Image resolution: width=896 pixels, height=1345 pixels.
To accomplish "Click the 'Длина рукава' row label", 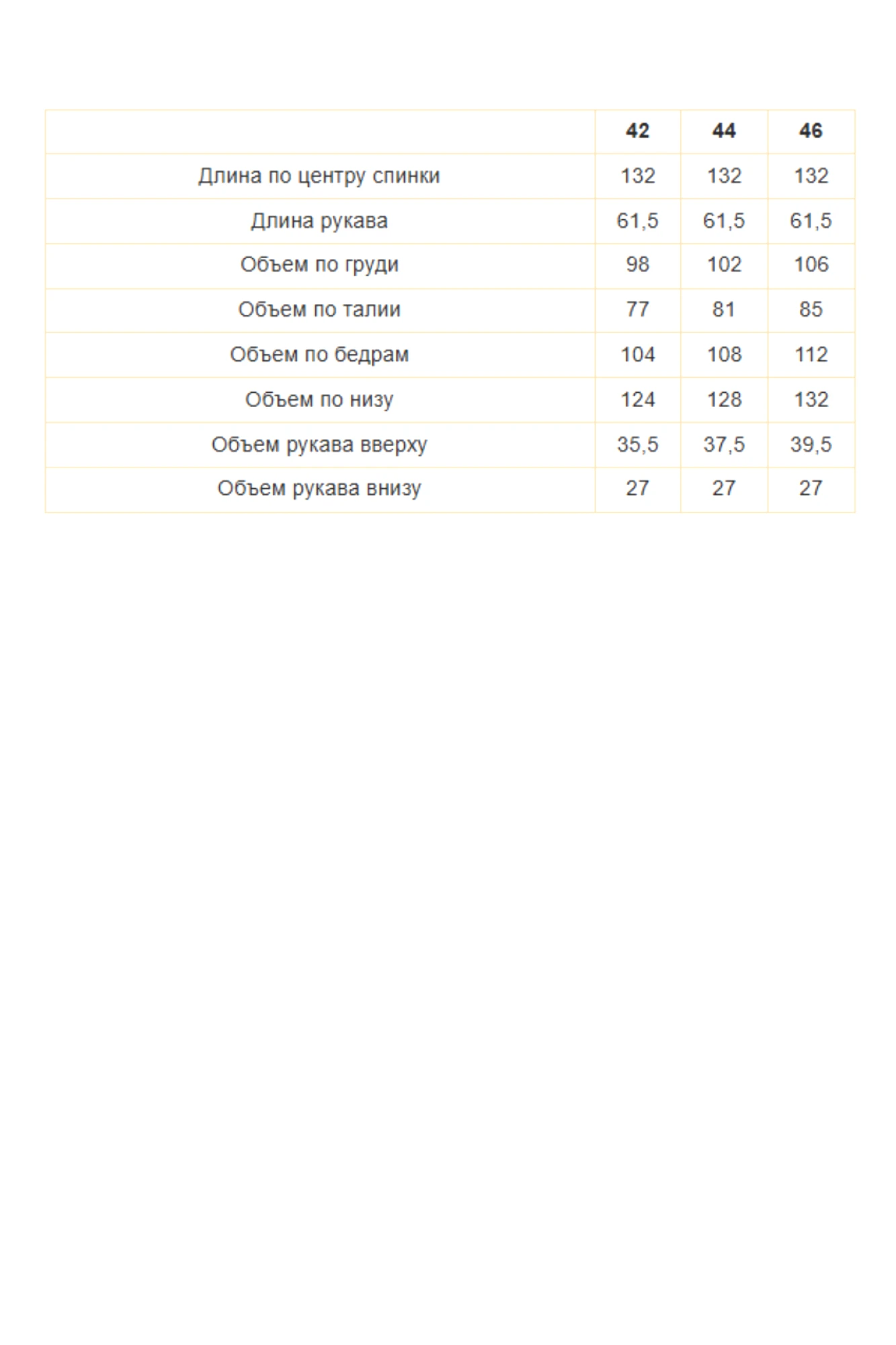I will (x=319, y=221).
